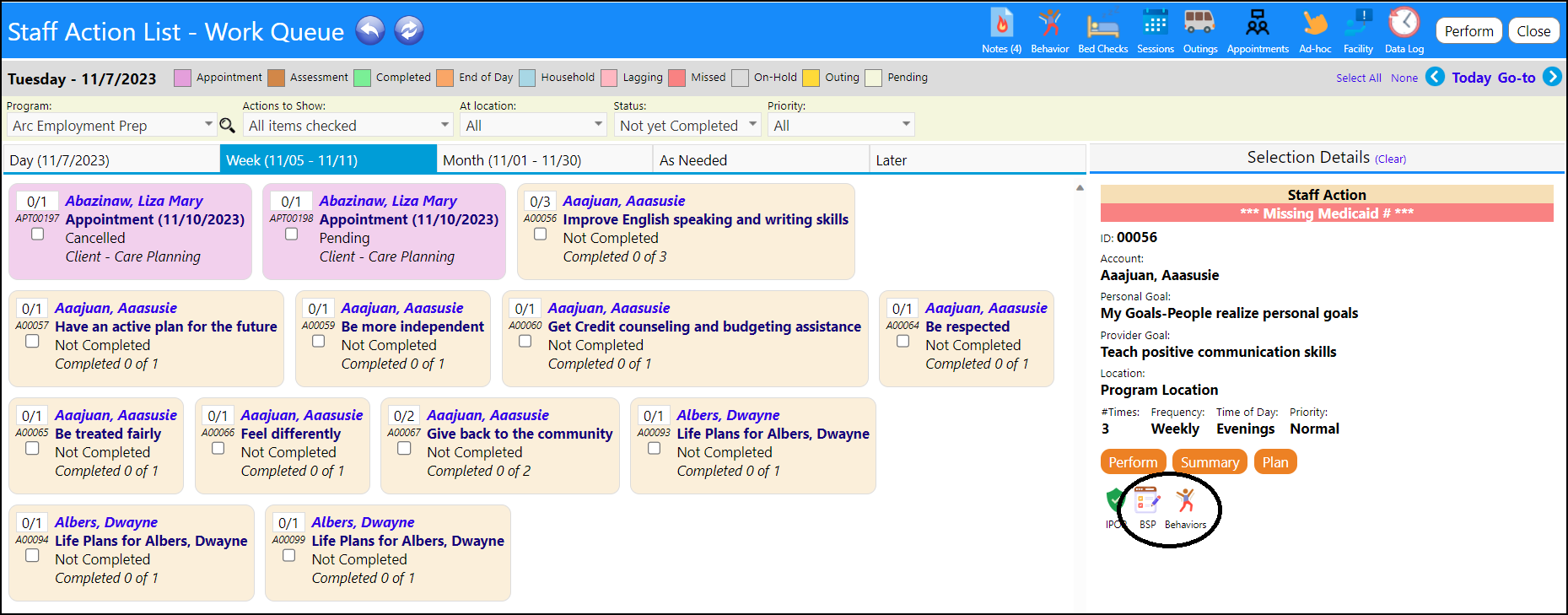Open the IPOP shield icon

(1115, 508)
